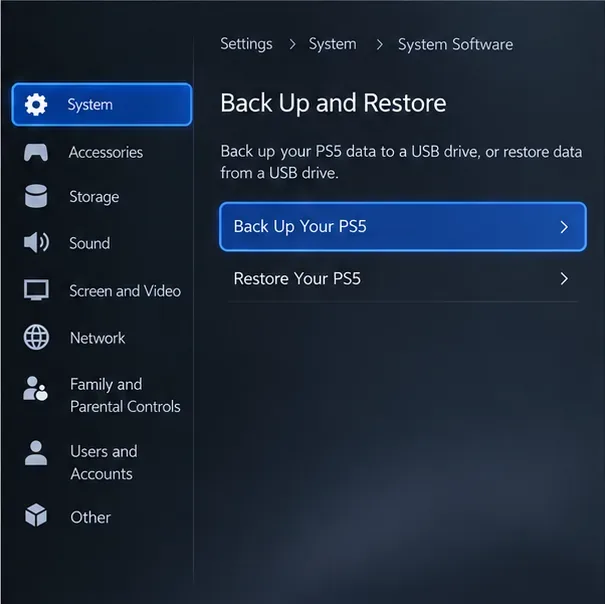Open the Other settings label

(x=90, y=518)
